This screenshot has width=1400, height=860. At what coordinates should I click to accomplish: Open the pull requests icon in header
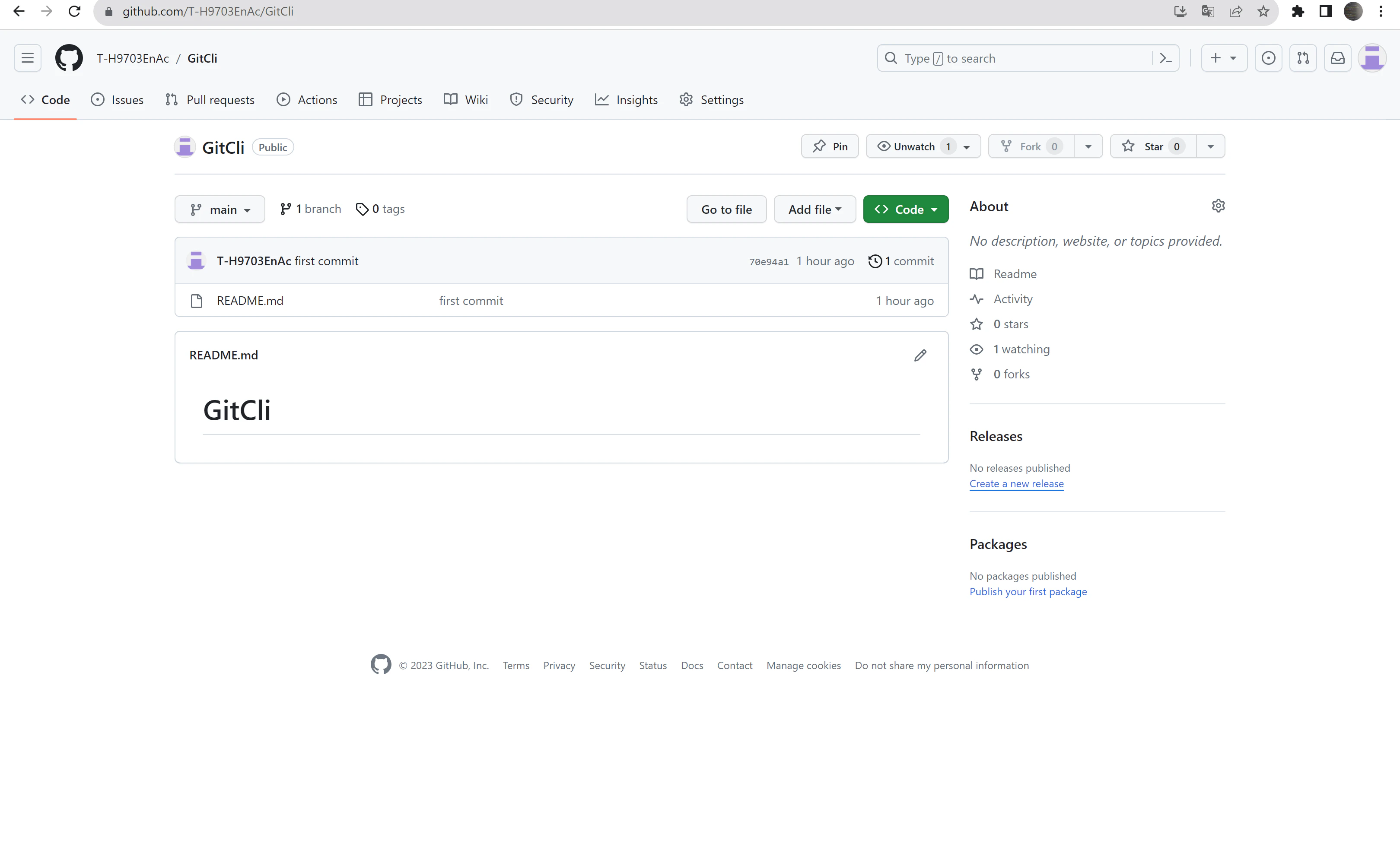click(1303, 58)
